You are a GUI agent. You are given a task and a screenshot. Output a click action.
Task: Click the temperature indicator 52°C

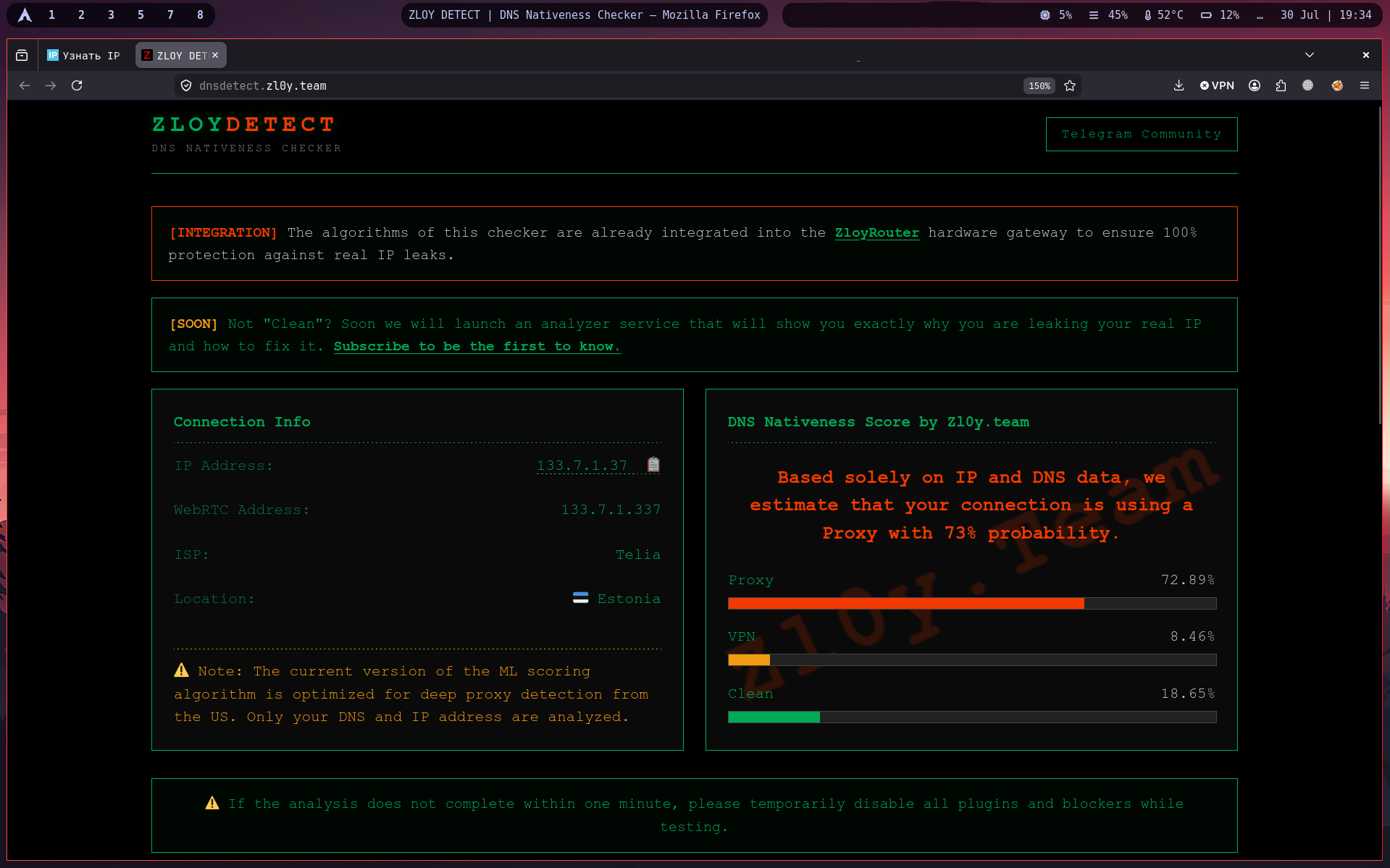1163,14
